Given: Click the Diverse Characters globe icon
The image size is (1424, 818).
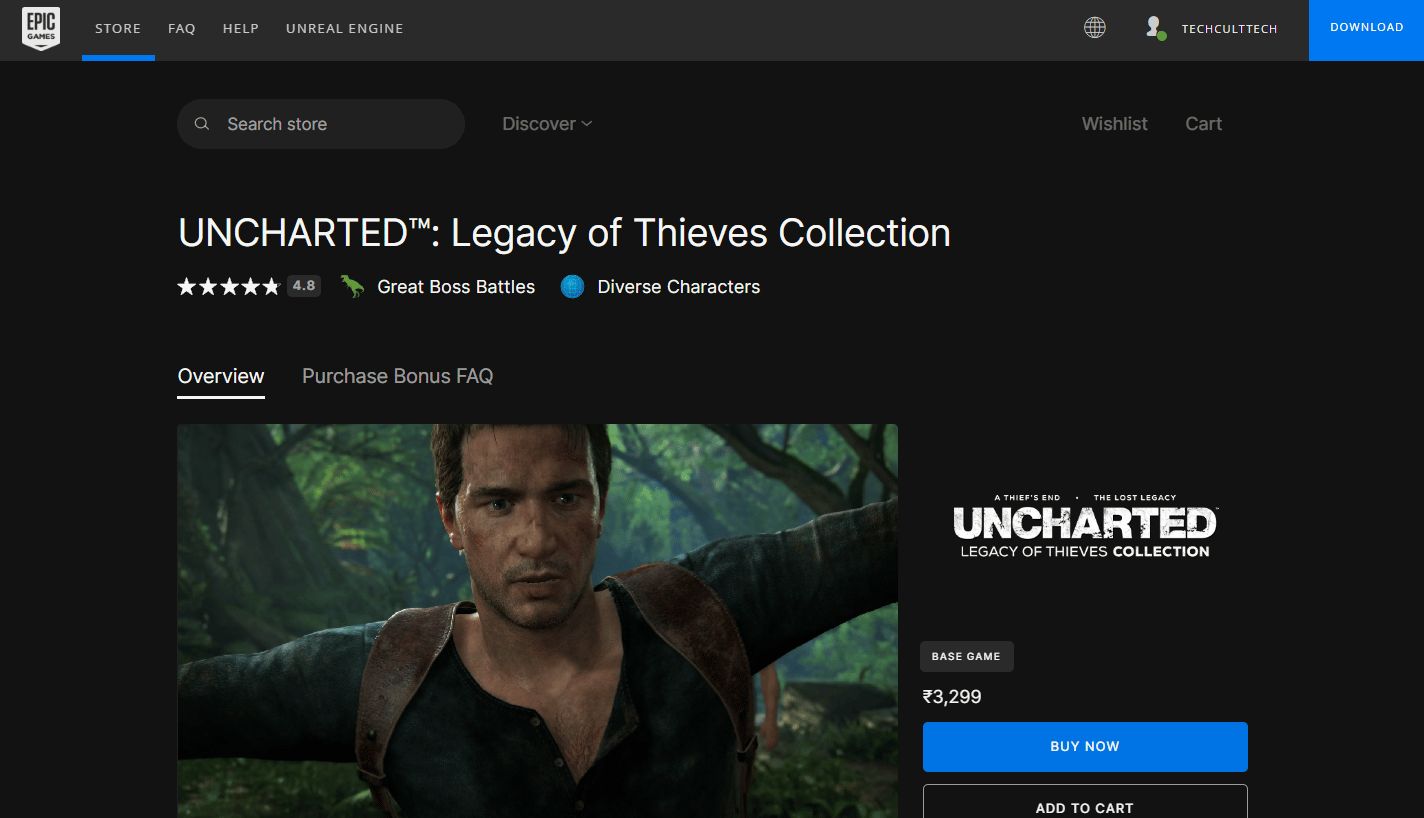Looking at the screenshot, I should (x=572, y=287).
